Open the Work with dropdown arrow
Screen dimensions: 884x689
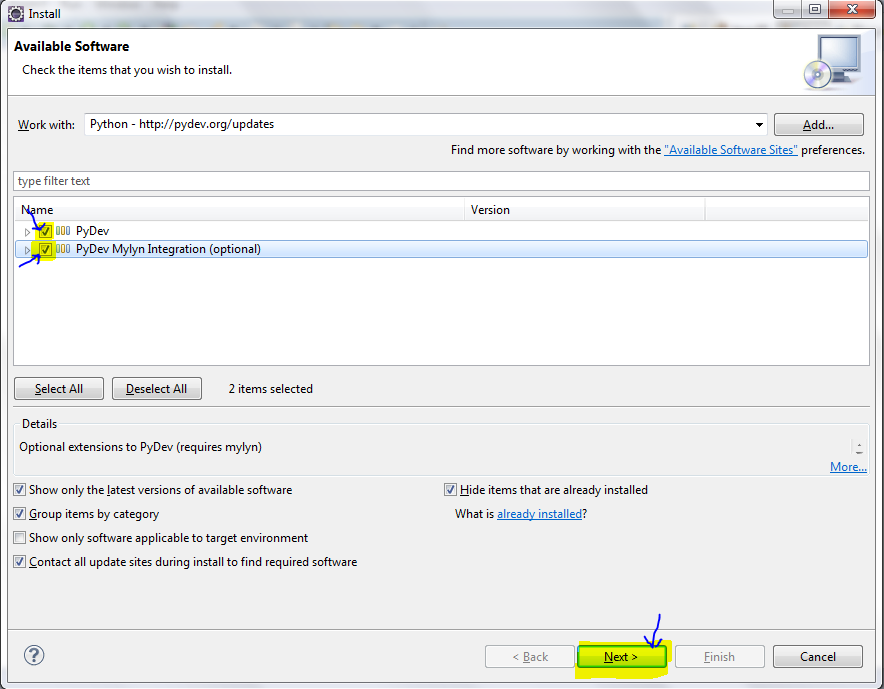coord(759,125)
